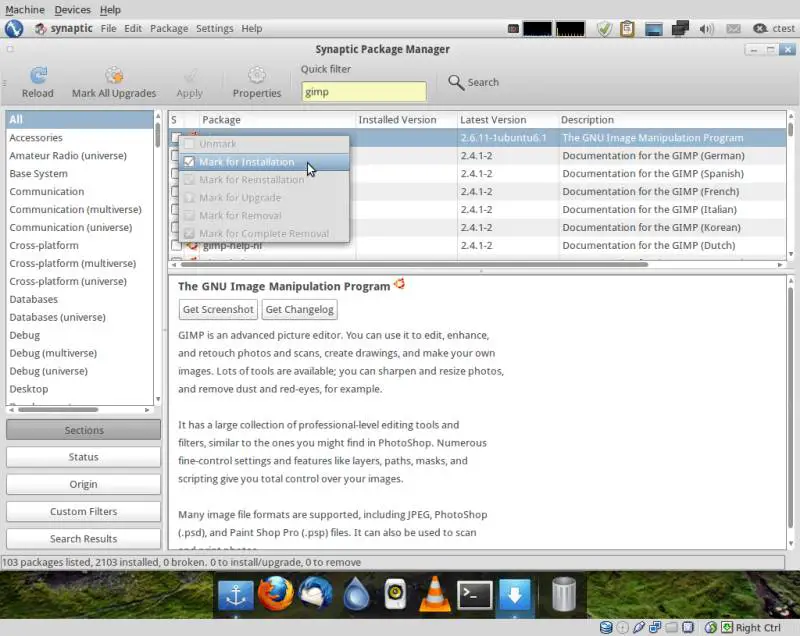Click the Mark All Upgrades icon
Image resolution: width=800 pixels, height=636 pixels.
114,75
